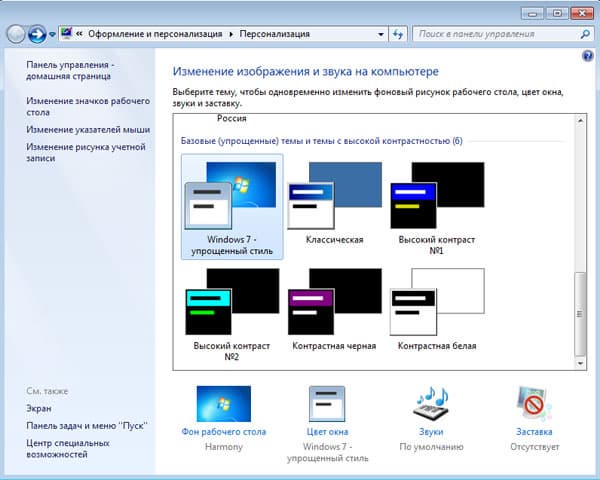600x480 pixels.
Task: Click the Back navigation arrow button
Action: pos(16,34)
